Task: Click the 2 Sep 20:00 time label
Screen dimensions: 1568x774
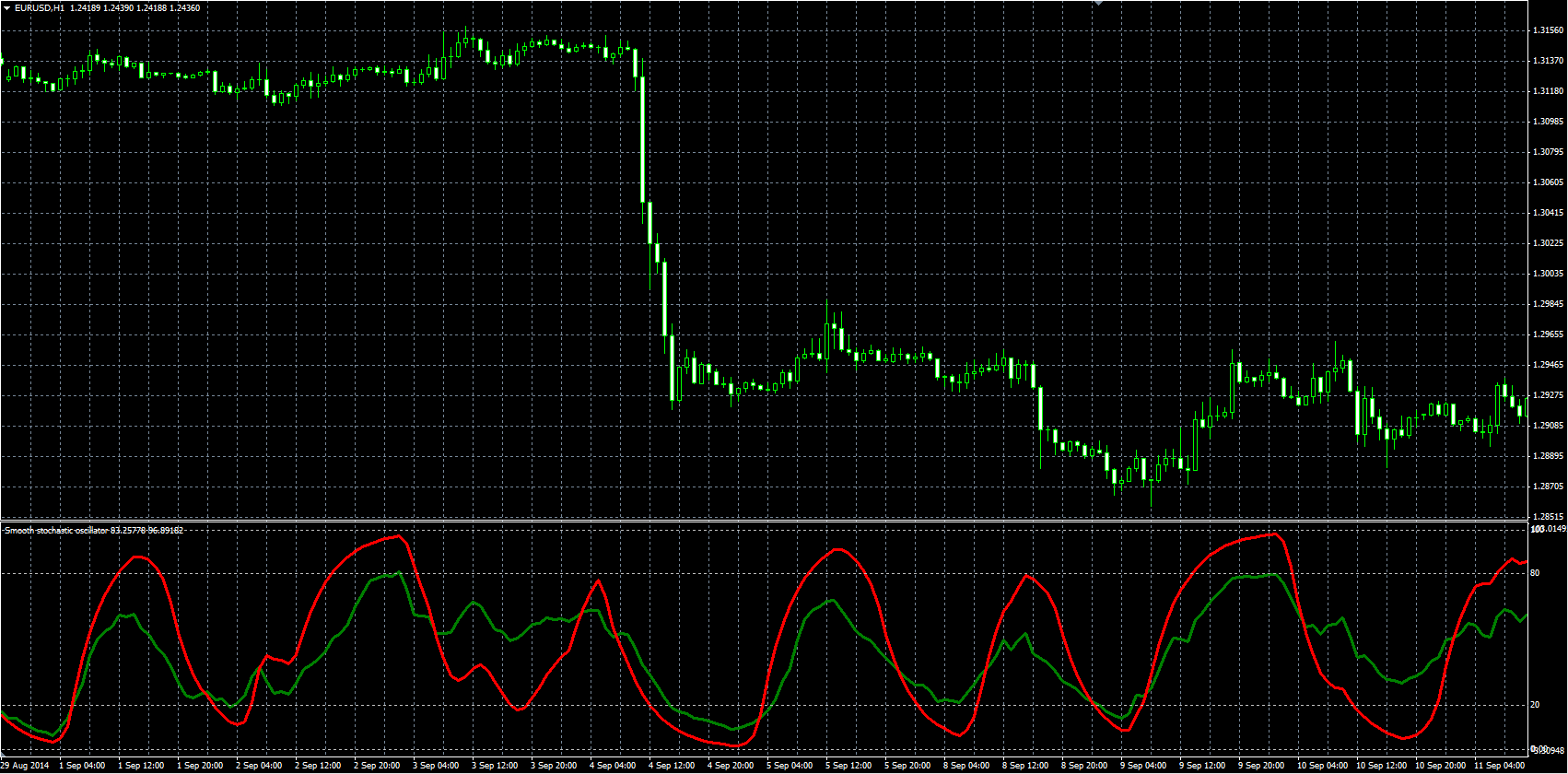Action: click(x=377, y=766)
